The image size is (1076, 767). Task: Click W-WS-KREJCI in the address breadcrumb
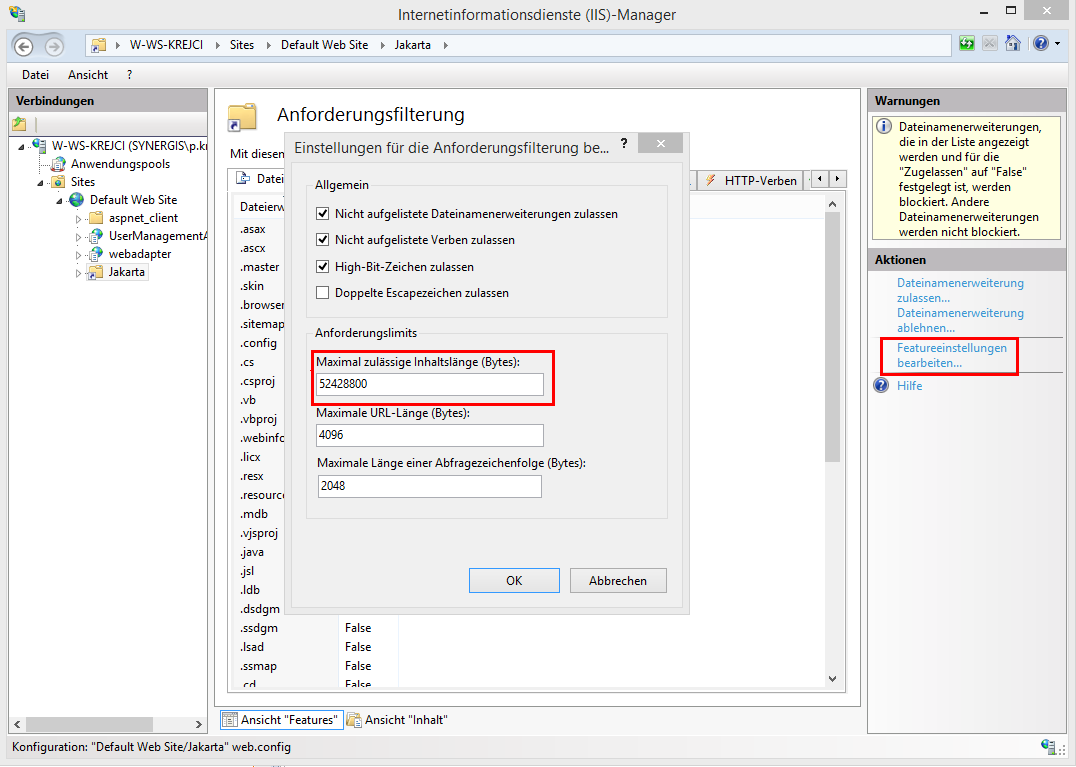click(x=167, y=45)
